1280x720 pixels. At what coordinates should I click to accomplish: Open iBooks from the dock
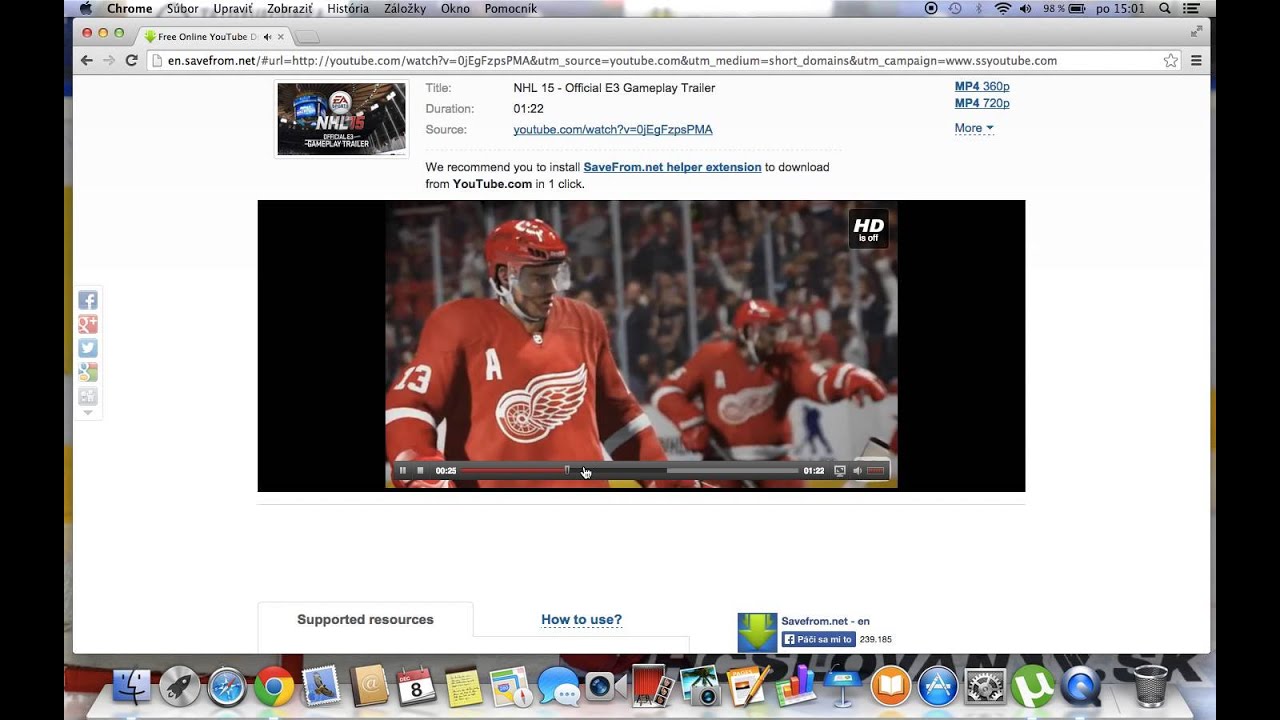[890, 686]
